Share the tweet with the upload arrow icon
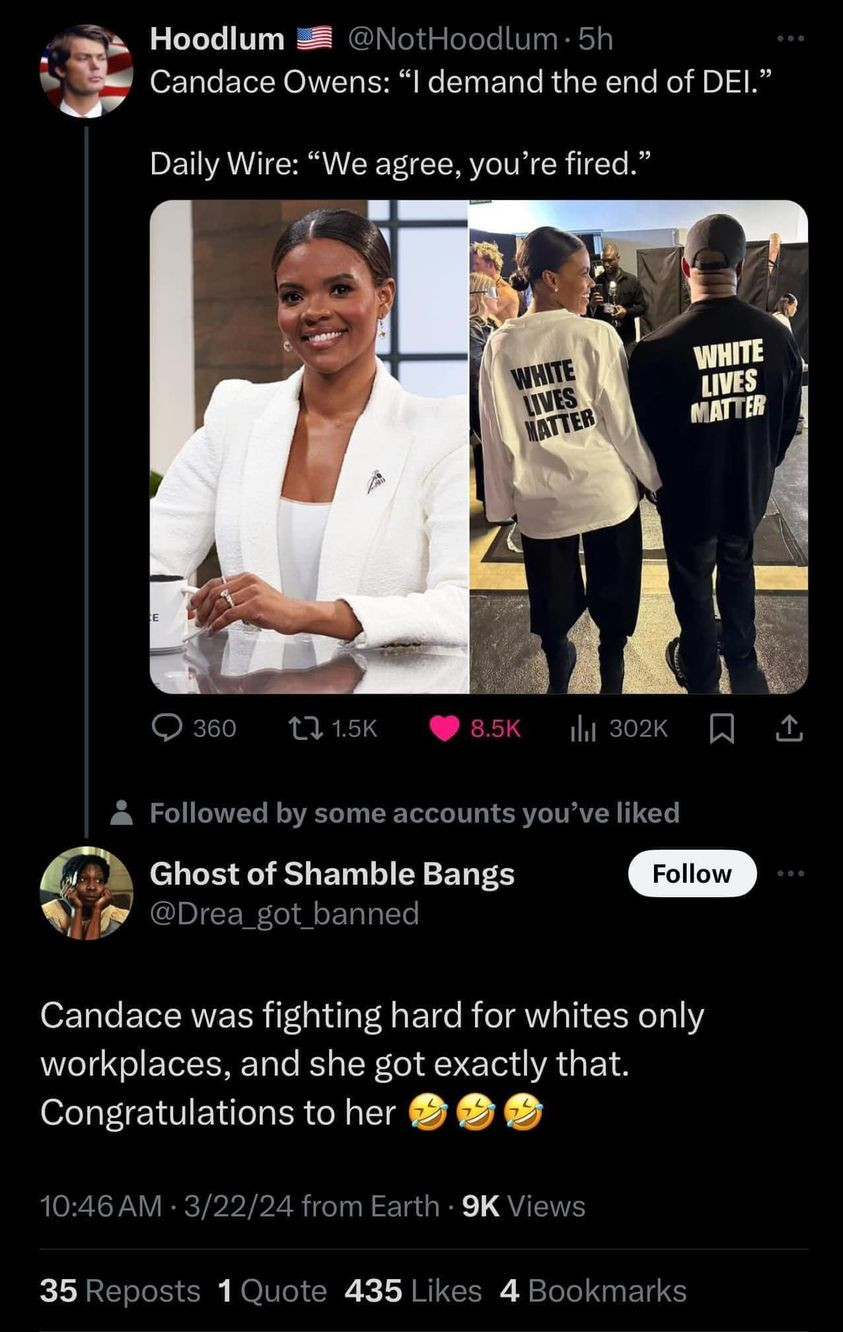 pos(789,730)
